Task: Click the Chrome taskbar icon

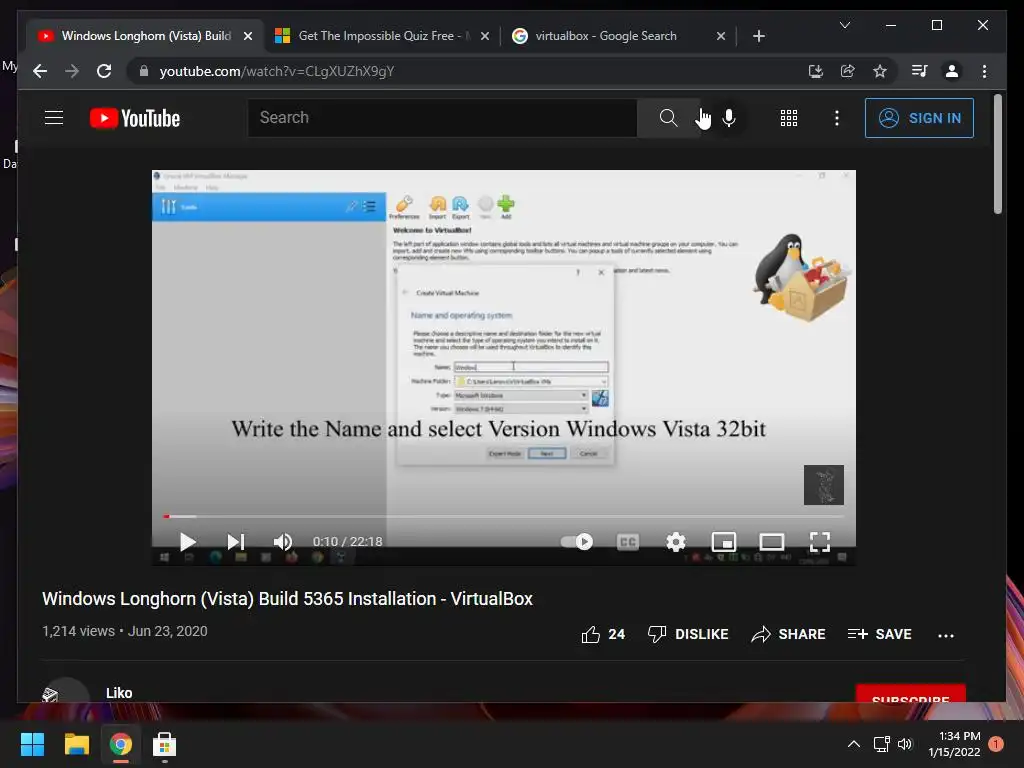Action: click(x=120, y=744)
